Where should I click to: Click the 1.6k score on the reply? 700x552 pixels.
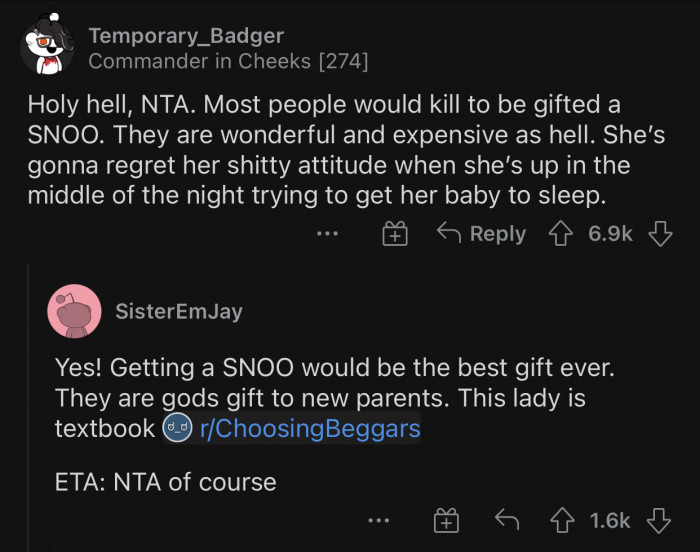tap(611, 521)
